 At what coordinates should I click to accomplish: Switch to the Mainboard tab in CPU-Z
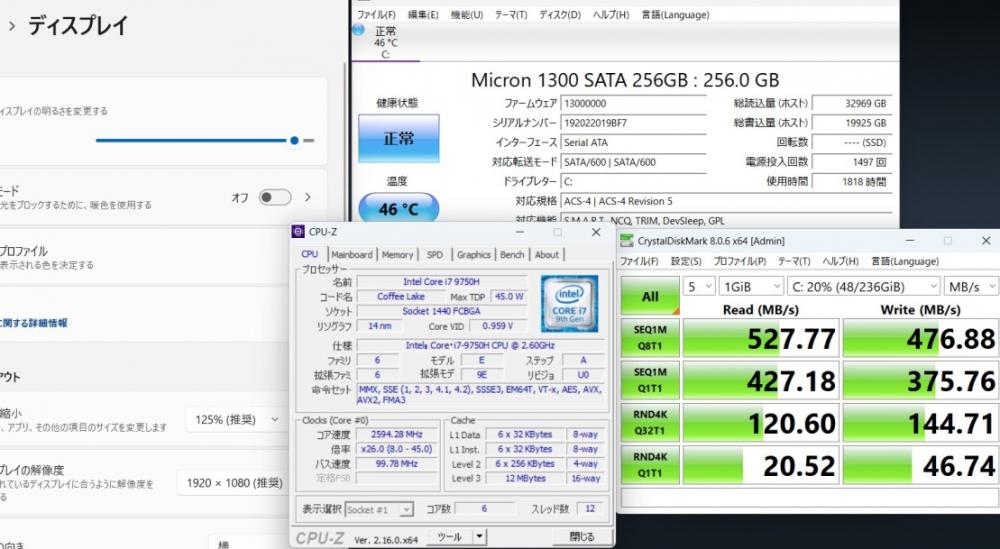(x=351, y=255)
